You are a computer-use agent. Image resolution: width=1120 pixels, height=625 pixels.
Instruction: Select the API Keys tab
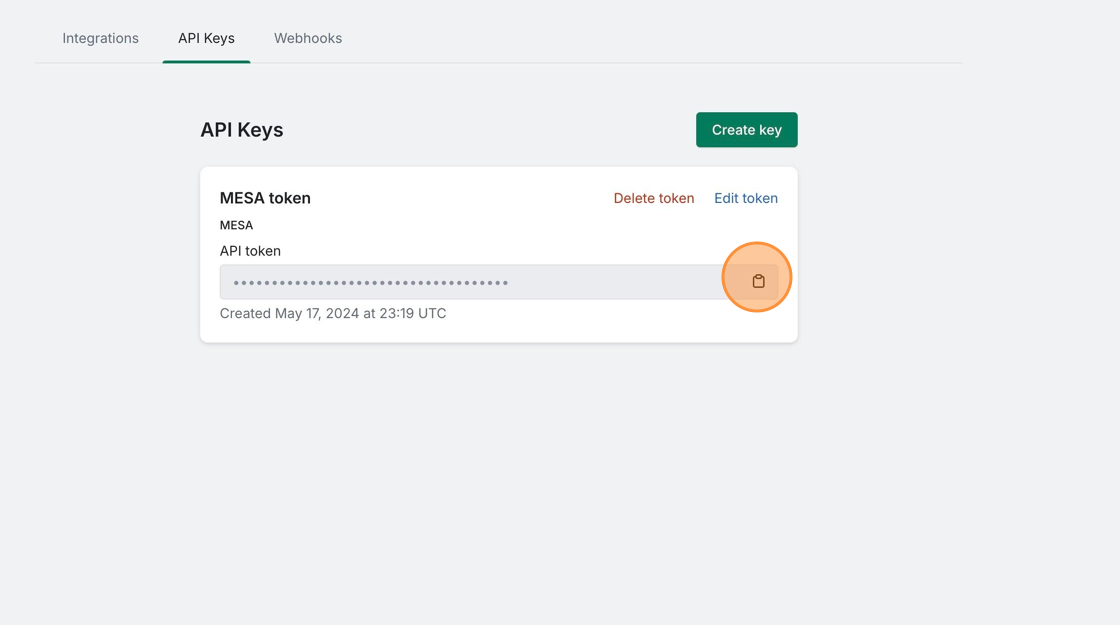point(206,38)
